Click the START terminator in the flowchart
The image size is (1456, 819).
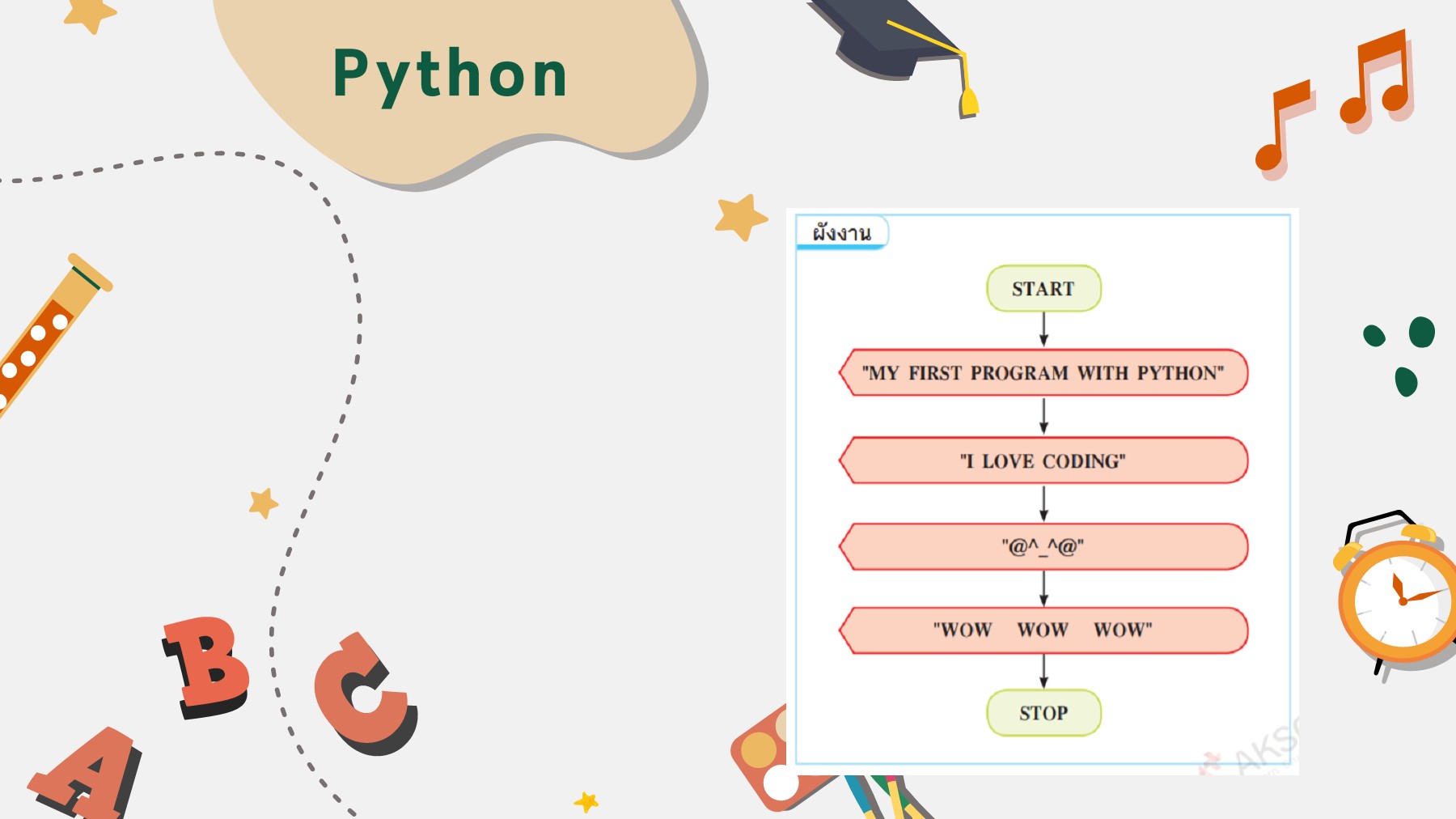[1043, 288]
